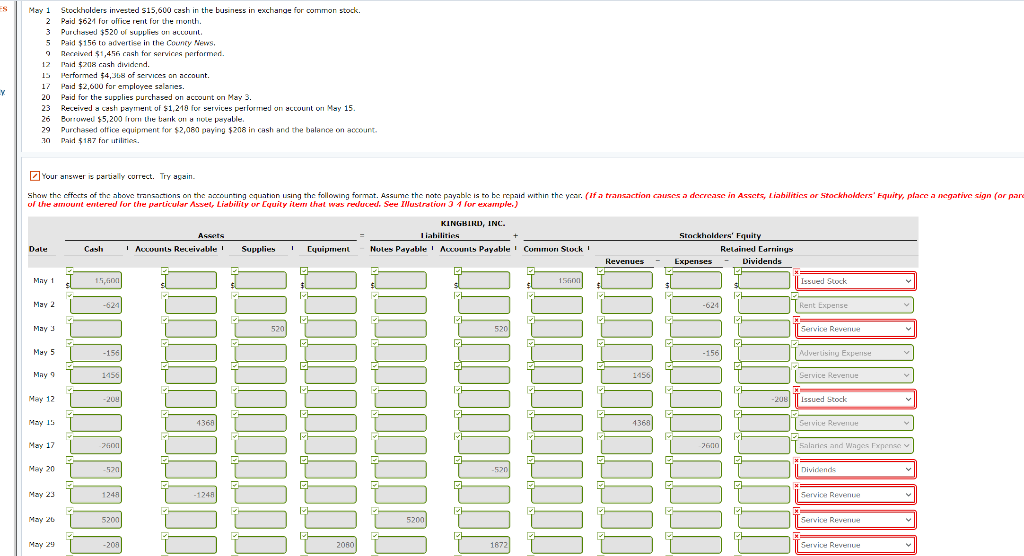Open the May 3 Service Revenue dropdown
The width and height of the screenshot is (1024, 556).
point(855,329)
